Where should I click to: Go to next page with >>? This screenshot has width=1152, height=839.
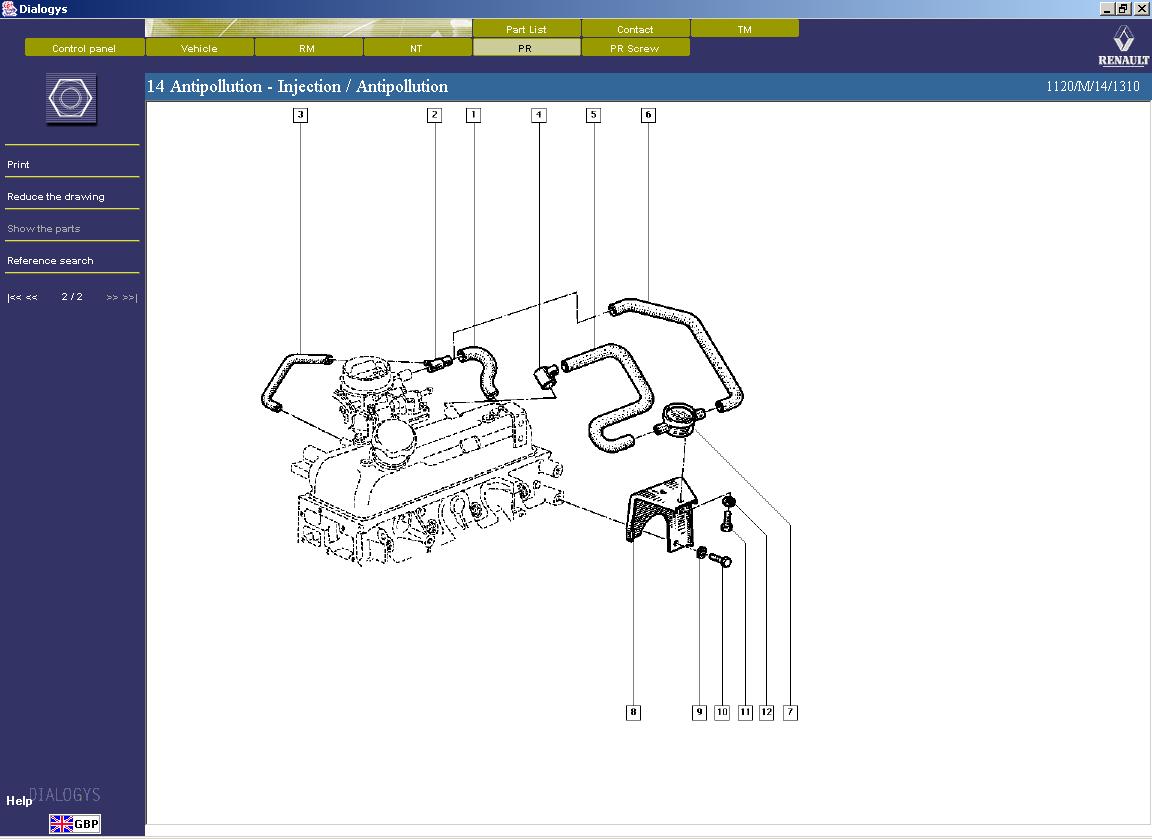112,298
